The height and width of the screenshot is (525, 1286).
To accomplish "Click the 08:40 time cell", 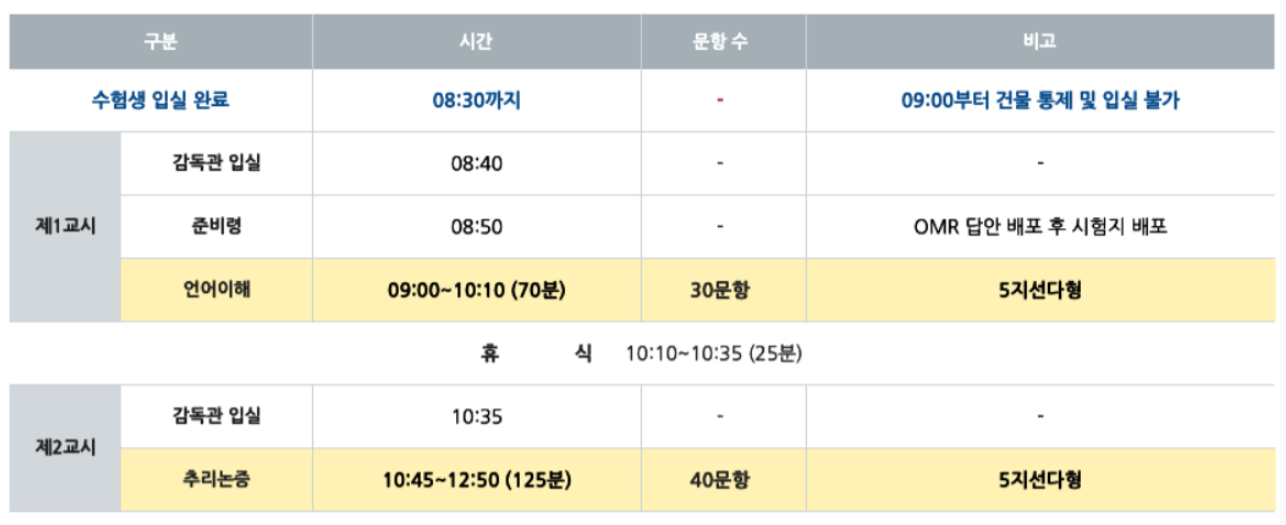I will tap(476, 163).
